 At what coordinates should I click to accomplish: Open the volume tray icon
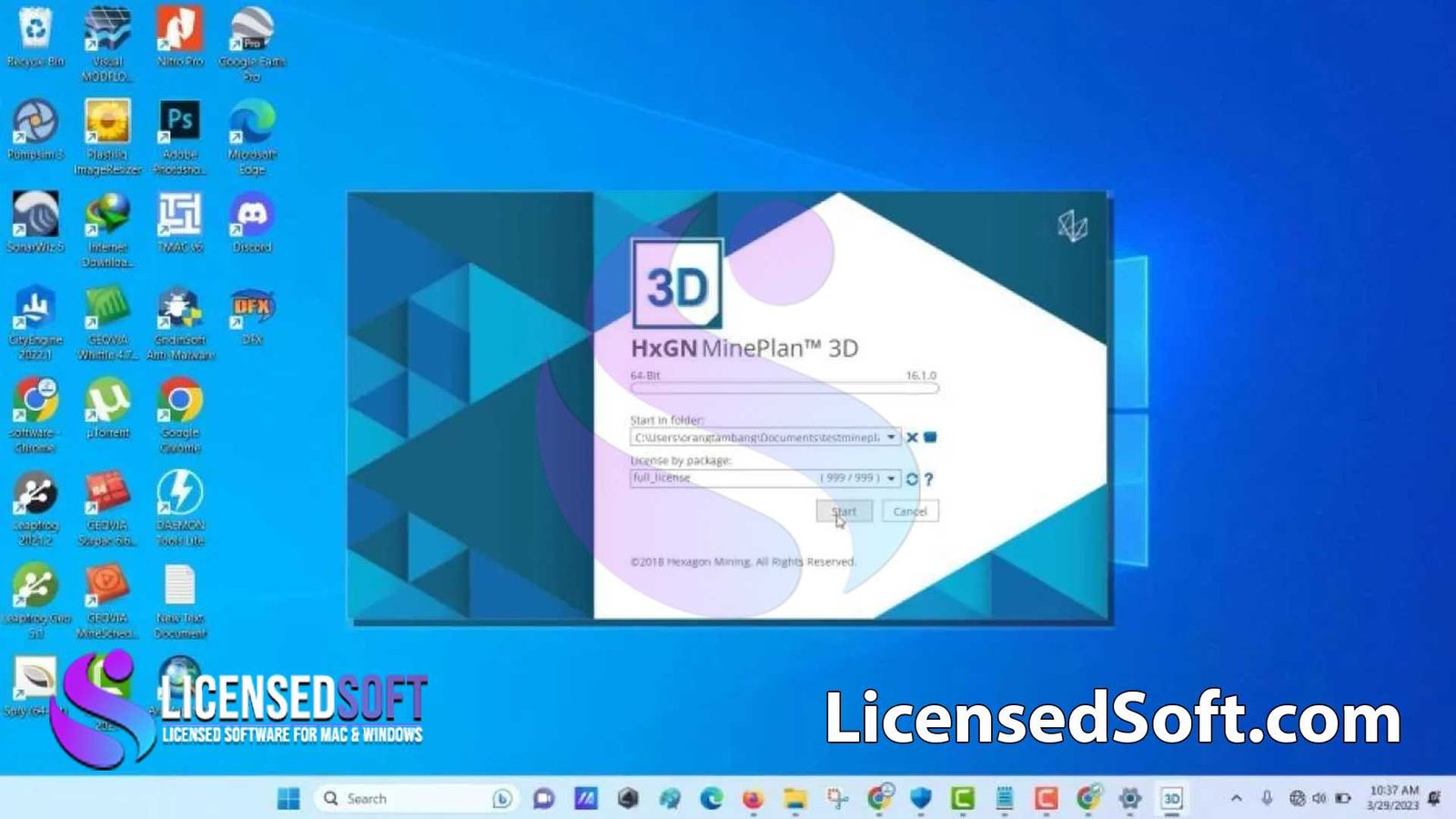pyautogui.click(x=1319, y=798)
